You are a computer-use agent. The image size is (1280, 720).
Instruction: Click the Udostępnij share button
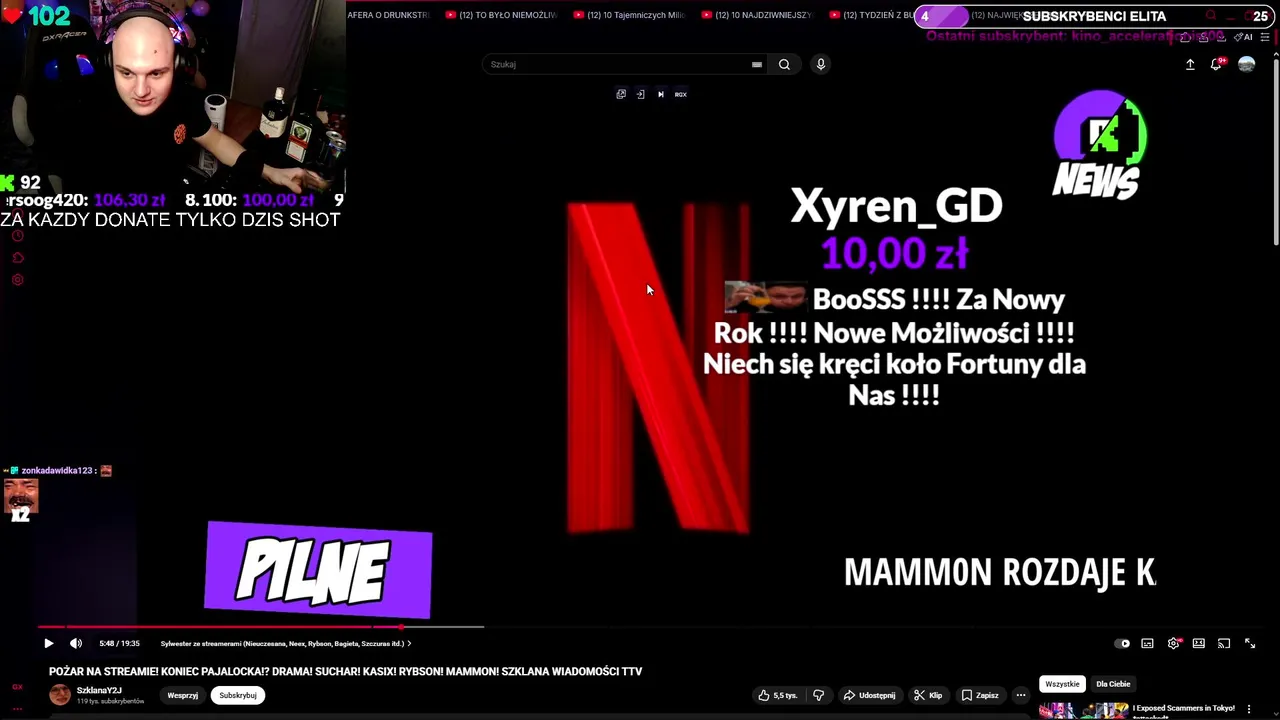(x=869, y=695)
